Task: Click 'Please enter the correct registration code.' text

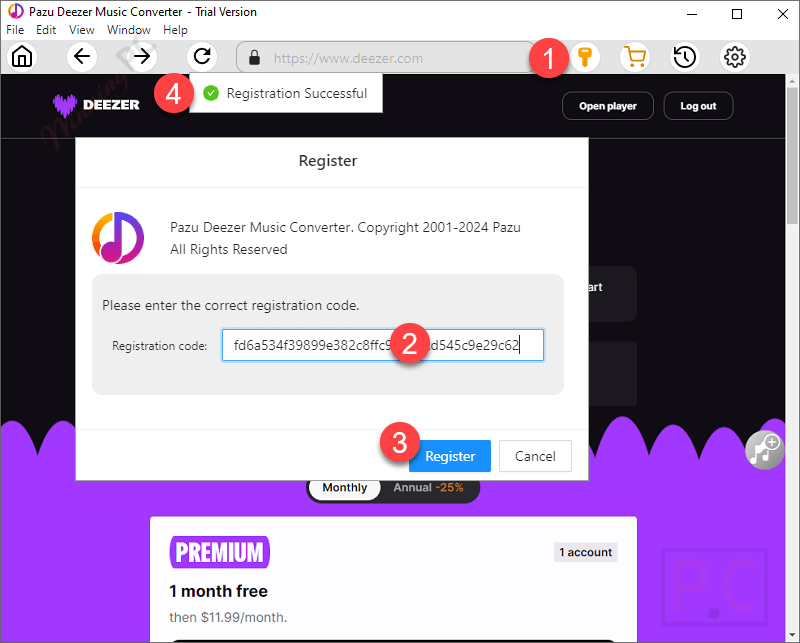Action: [231, 305]
